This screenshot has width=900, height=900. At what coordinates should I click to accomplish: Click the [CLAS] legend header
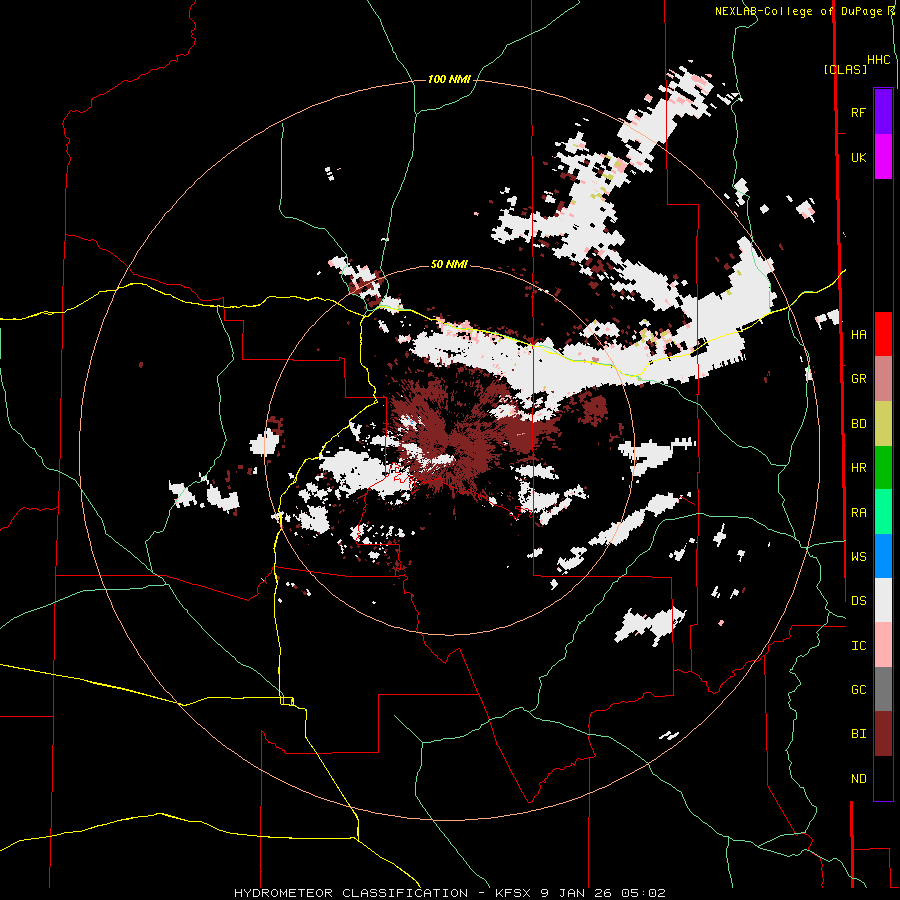[x=845, y=69]
